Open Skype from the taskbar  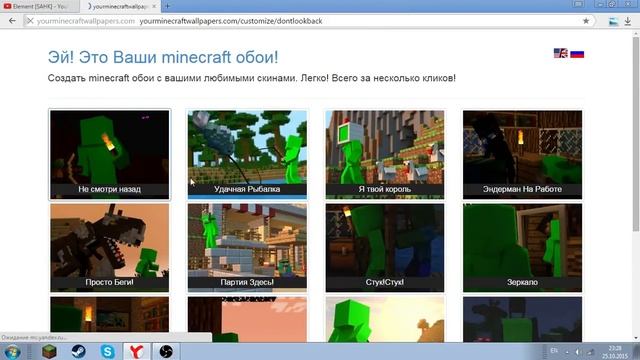(108, 351)
